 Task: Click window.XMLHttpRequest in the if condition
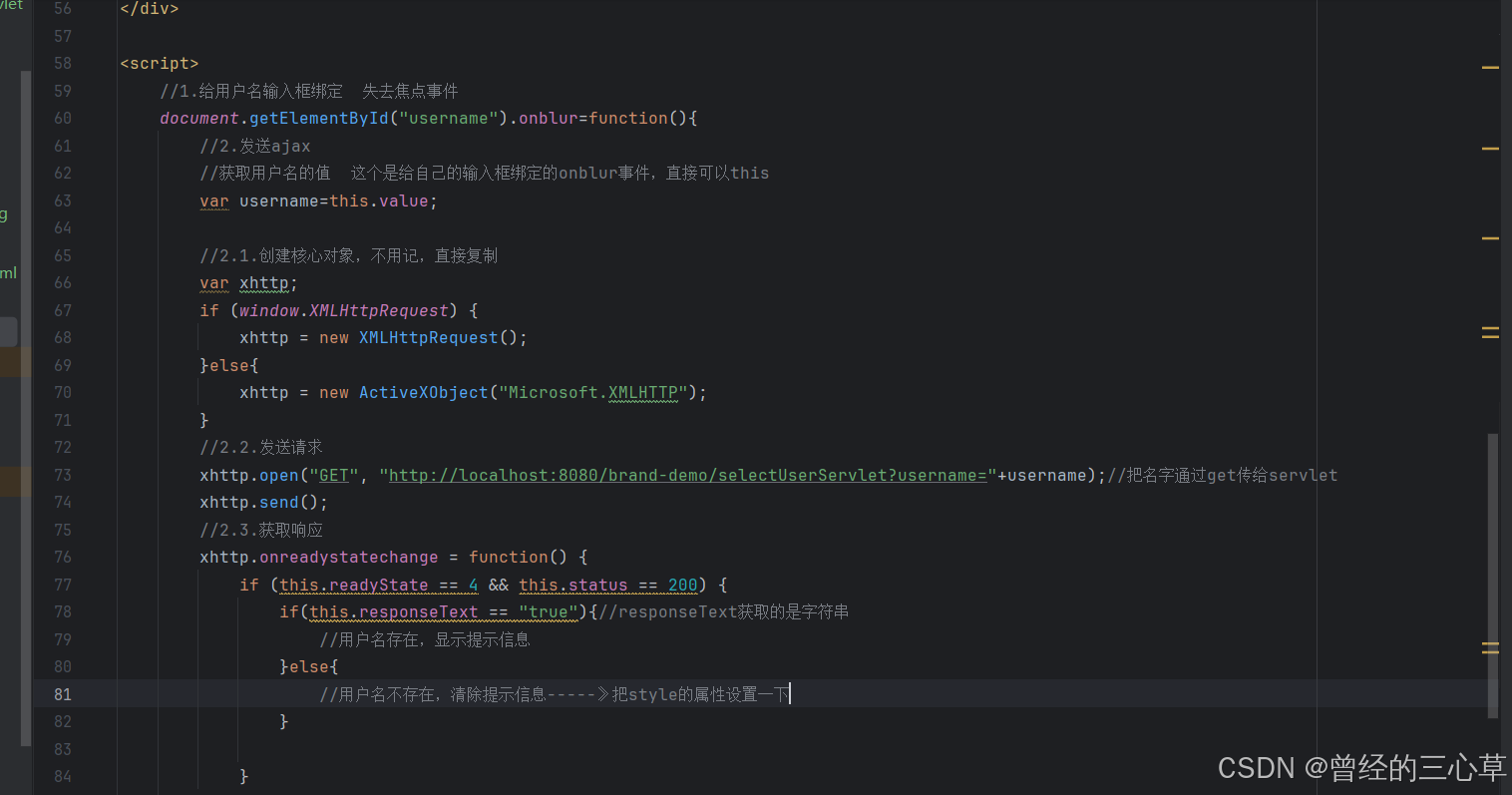point(344,310)
